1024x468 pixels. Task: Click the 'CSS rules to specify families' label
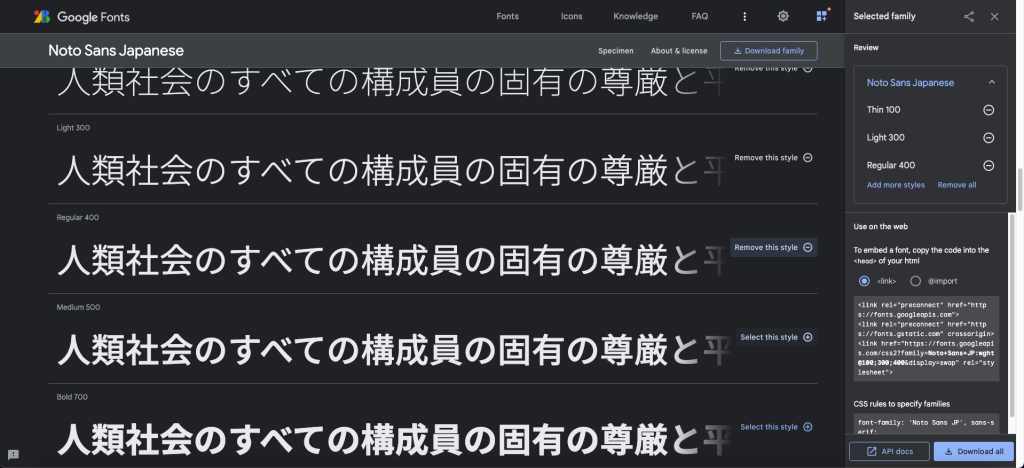point(901,404)
